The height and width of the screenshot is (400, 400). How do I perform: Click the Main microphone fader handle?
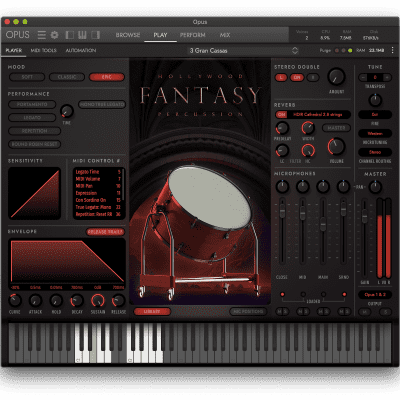[x=323, y=224]
